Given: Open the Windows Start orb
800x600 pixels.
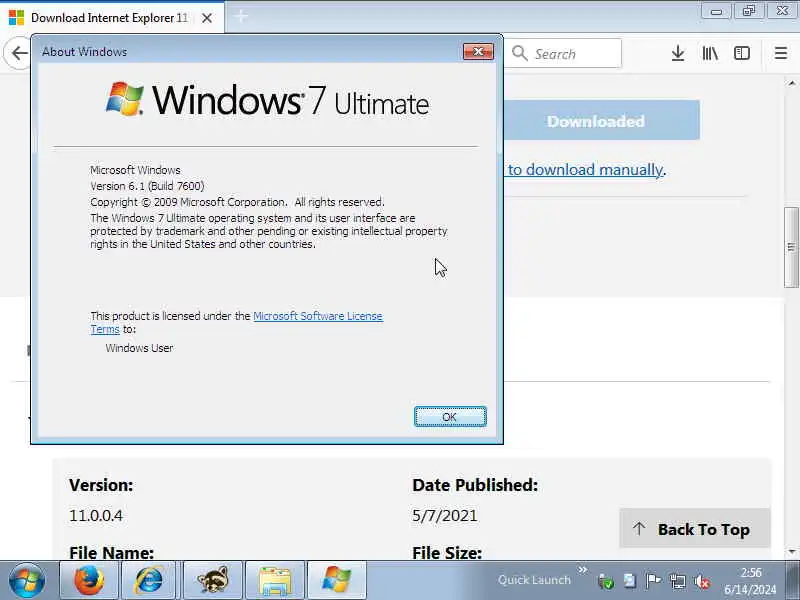Looking at the screenshot, I should click(x=27, y=581).
